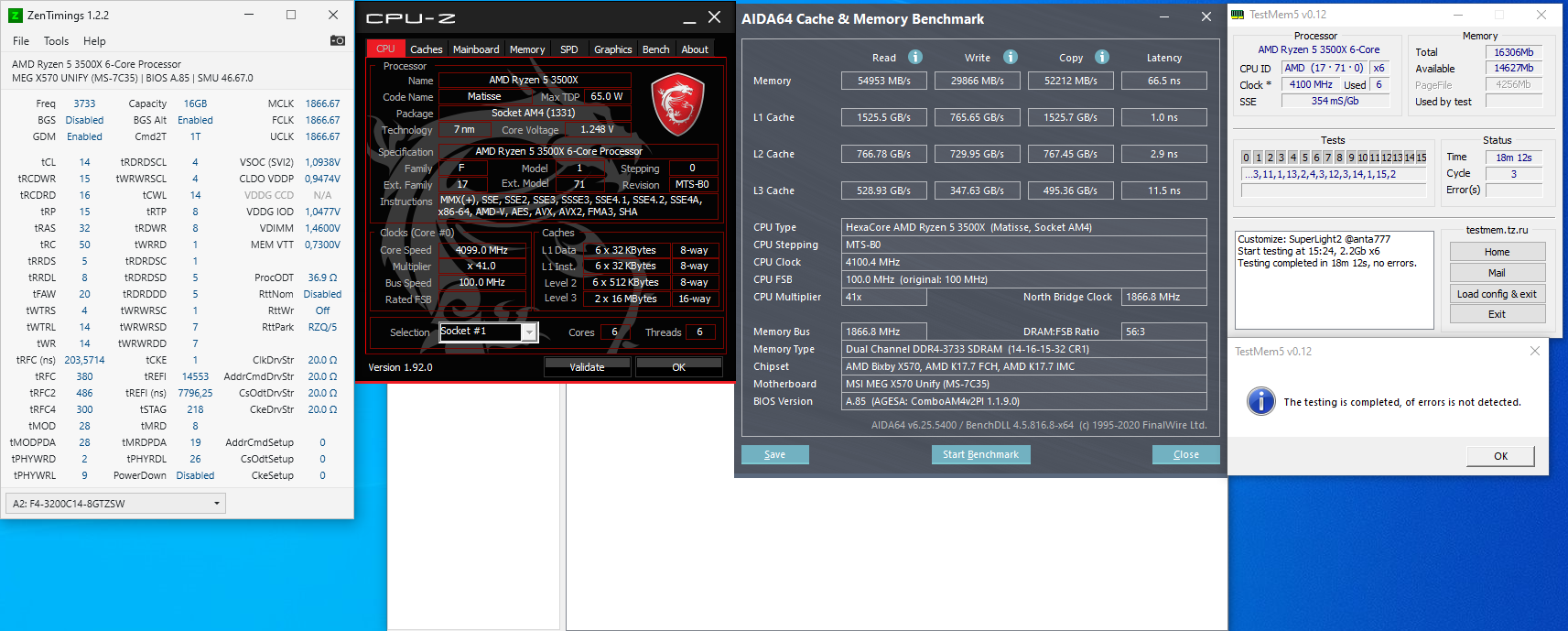
Task: Switch to the Memory tab in CPU-Z
Action: (x=527, y=49)
